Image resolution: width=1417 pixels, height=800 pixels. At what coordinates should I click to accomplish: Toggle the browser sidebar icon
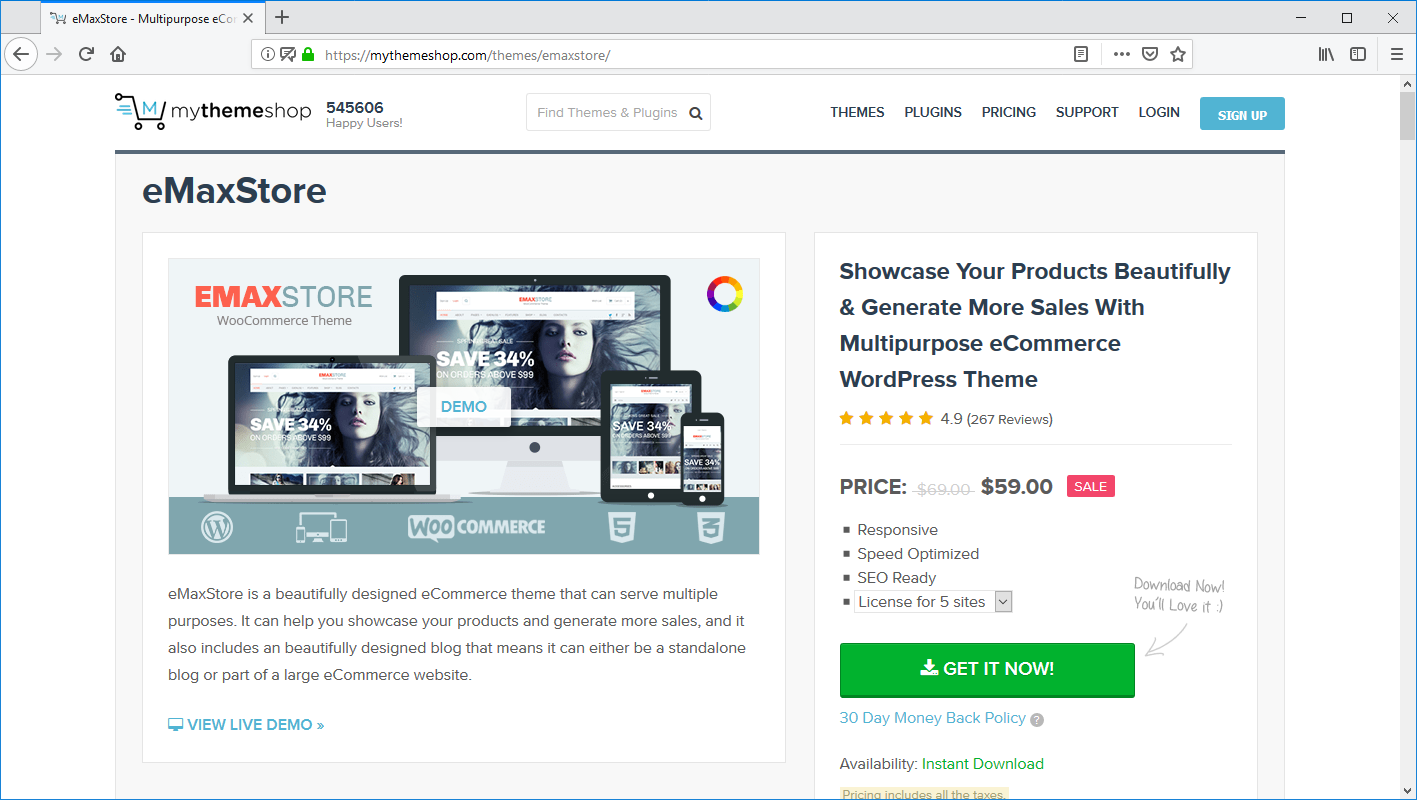tap(1358, 55)
